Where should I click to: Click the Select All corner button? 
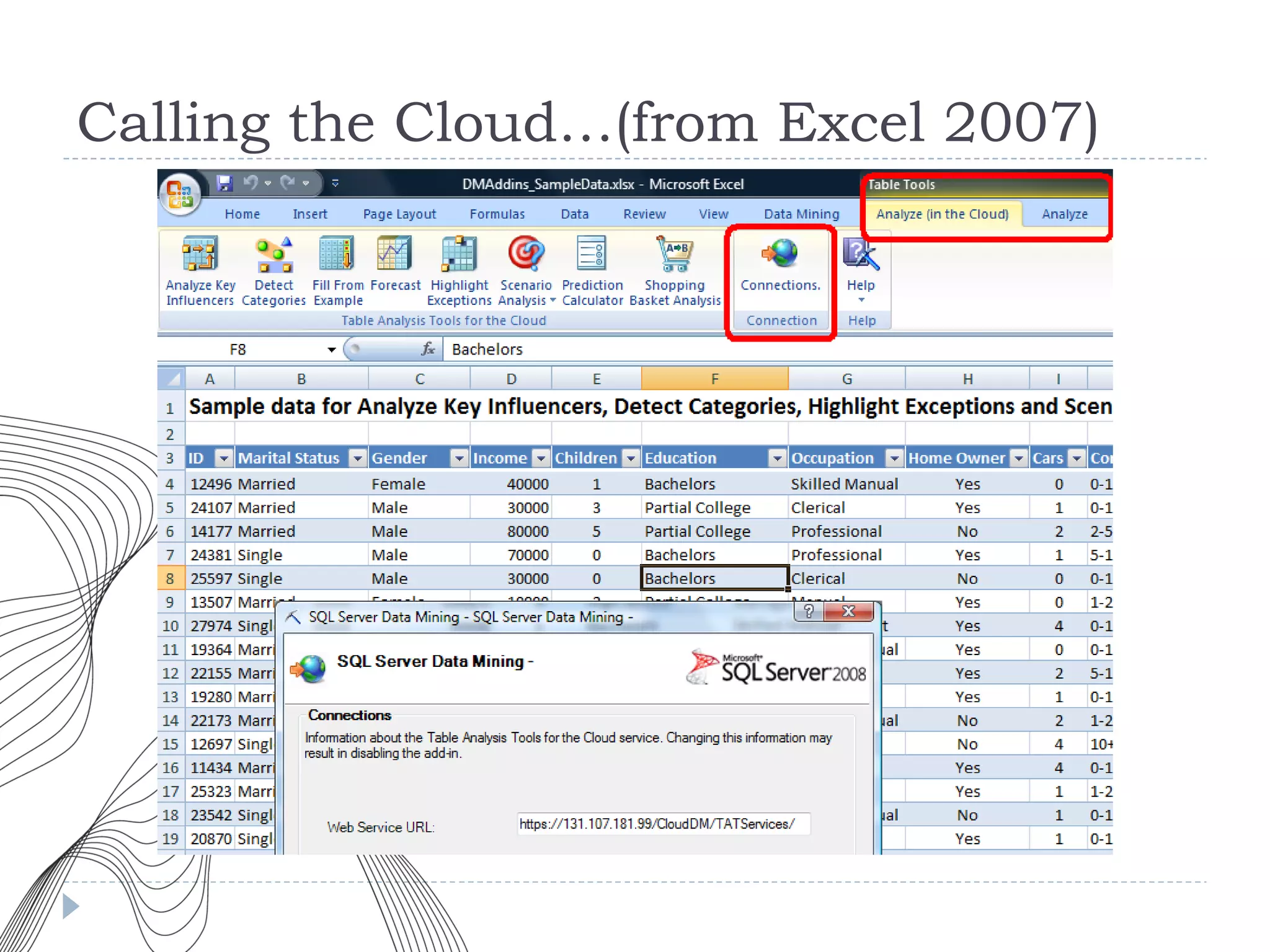[171, 379]
